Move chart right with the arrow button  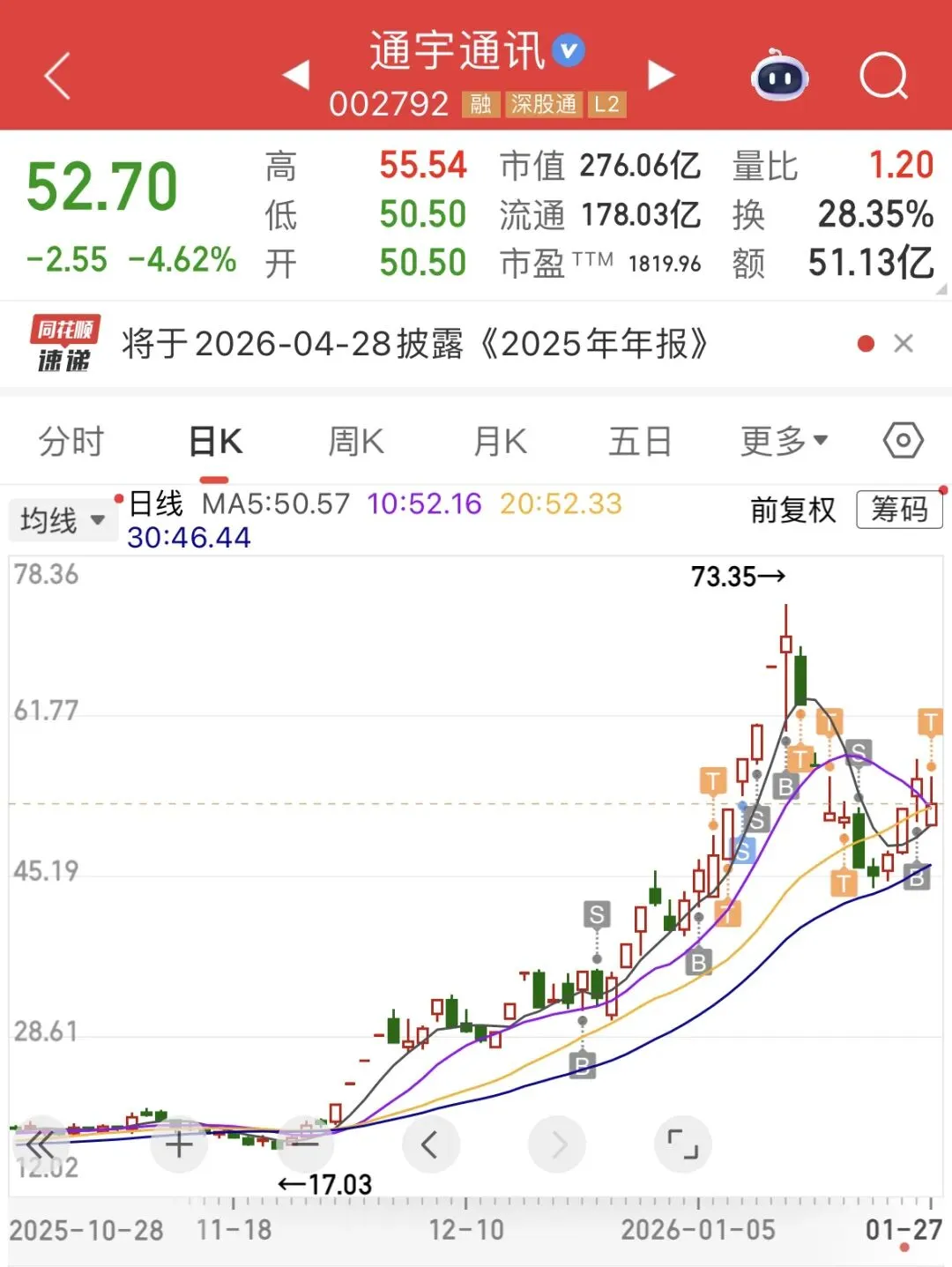557,1145
